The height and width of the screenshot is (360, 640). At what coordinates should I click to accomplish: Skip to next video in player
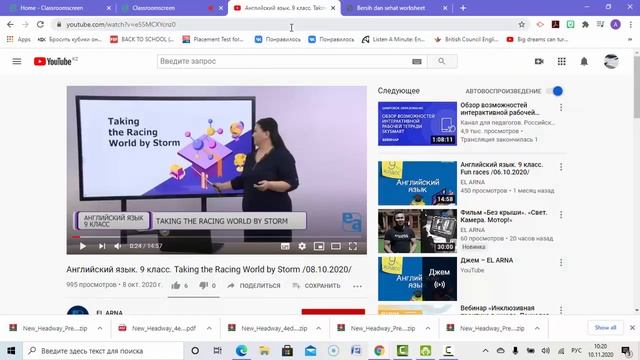click(102, 246)
